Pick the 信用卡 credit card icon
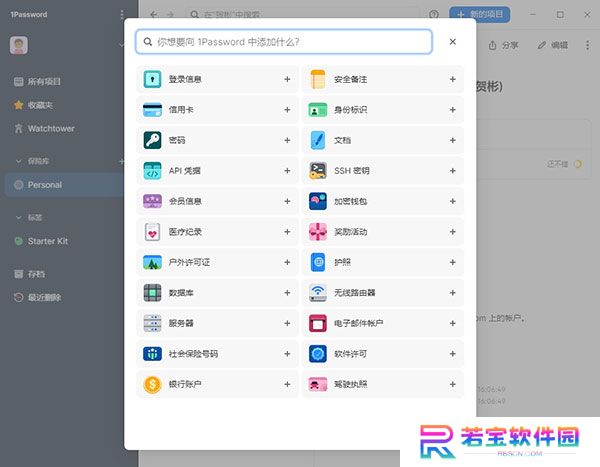The image size is (600, 467). (152, 110)
